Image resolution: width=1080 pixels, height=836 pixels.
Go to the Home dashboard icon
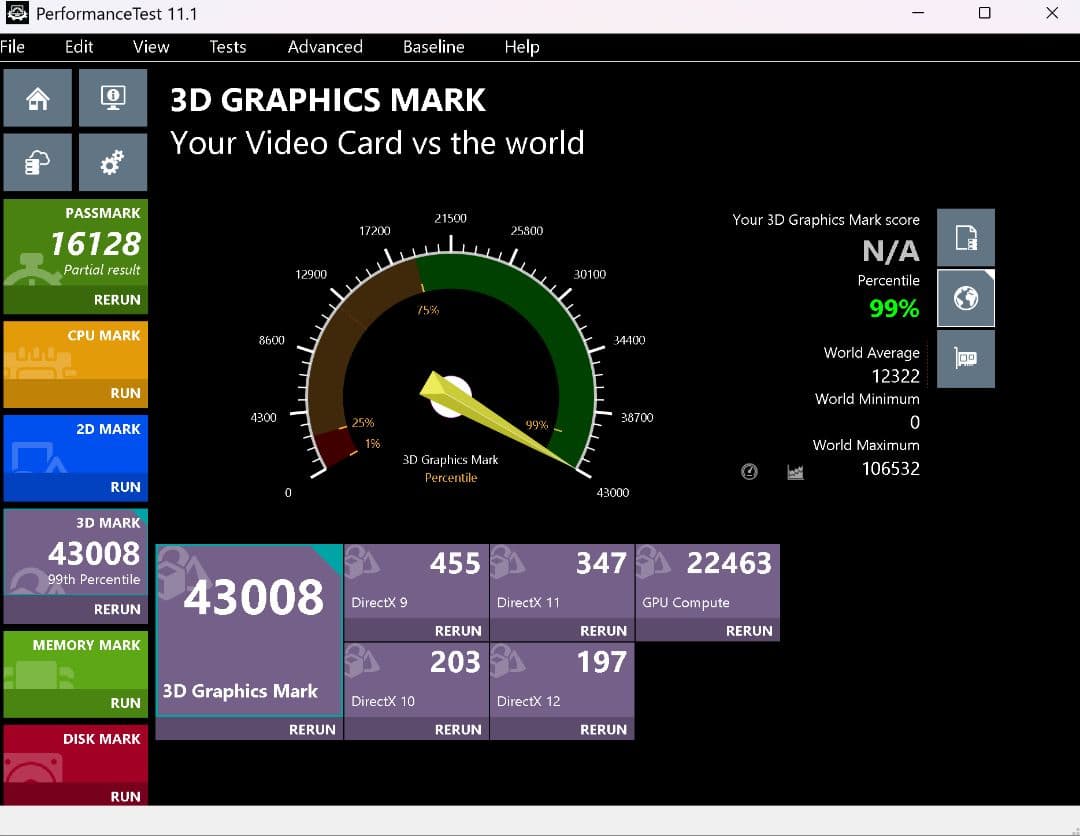tap(38, 98)
